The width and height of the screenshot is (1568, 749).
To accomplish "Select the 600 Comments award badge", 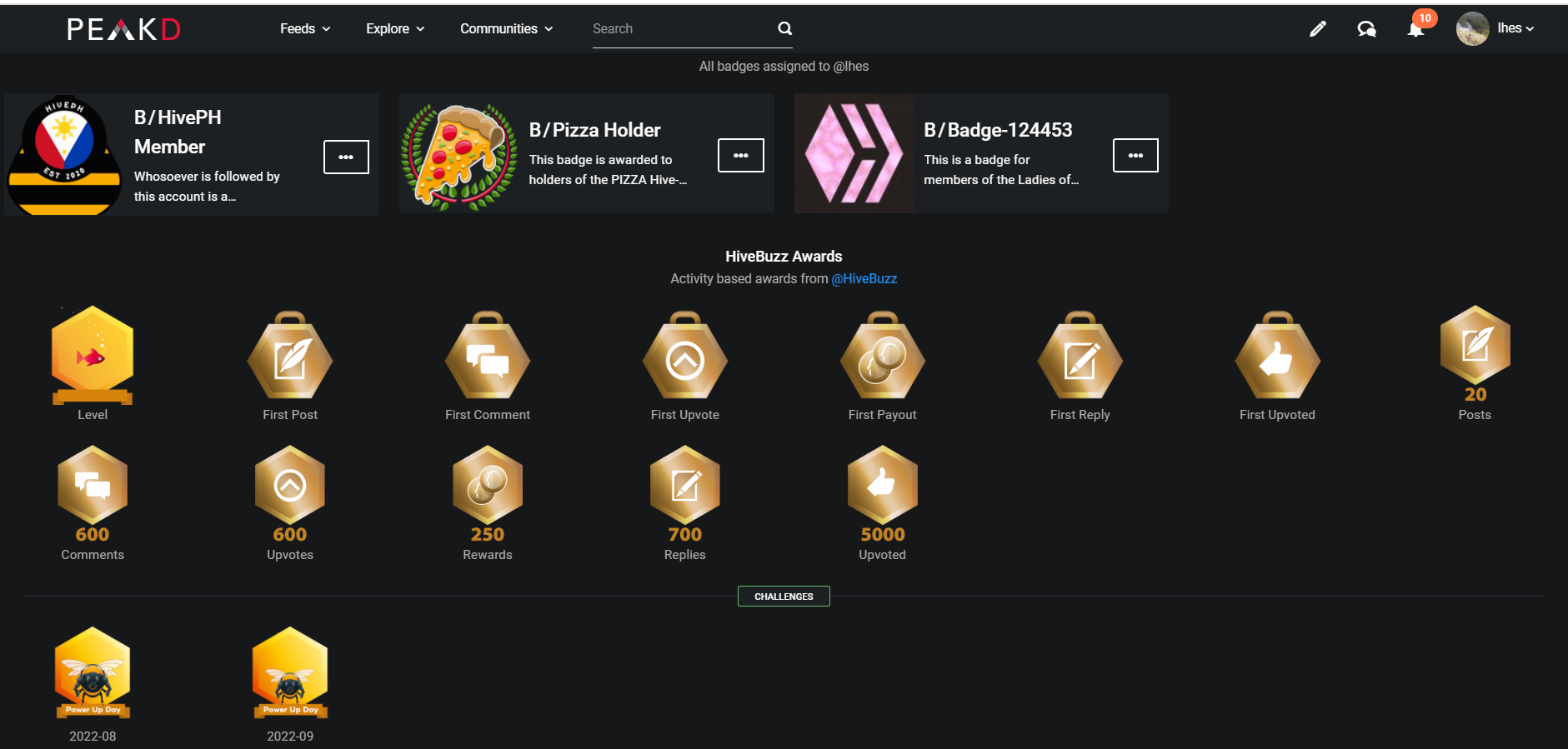I will pyautogui.click(x=93, y=494).
